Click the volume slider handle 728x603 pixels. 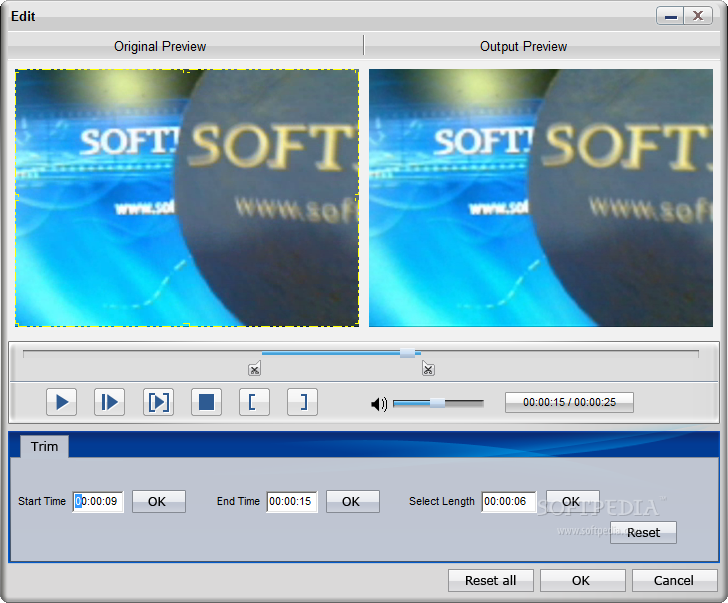tap(437, 403)
